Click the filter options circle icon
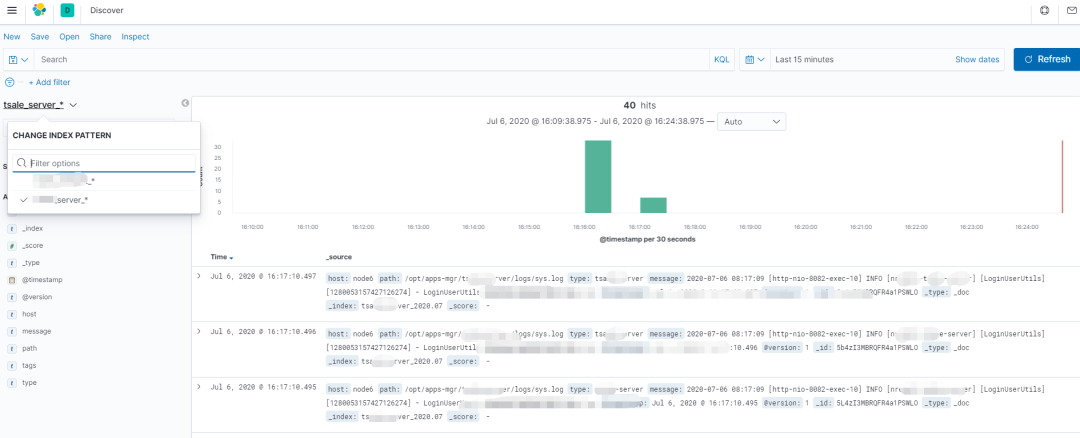Screen dimensions: 1080x438 pos(10,82)
